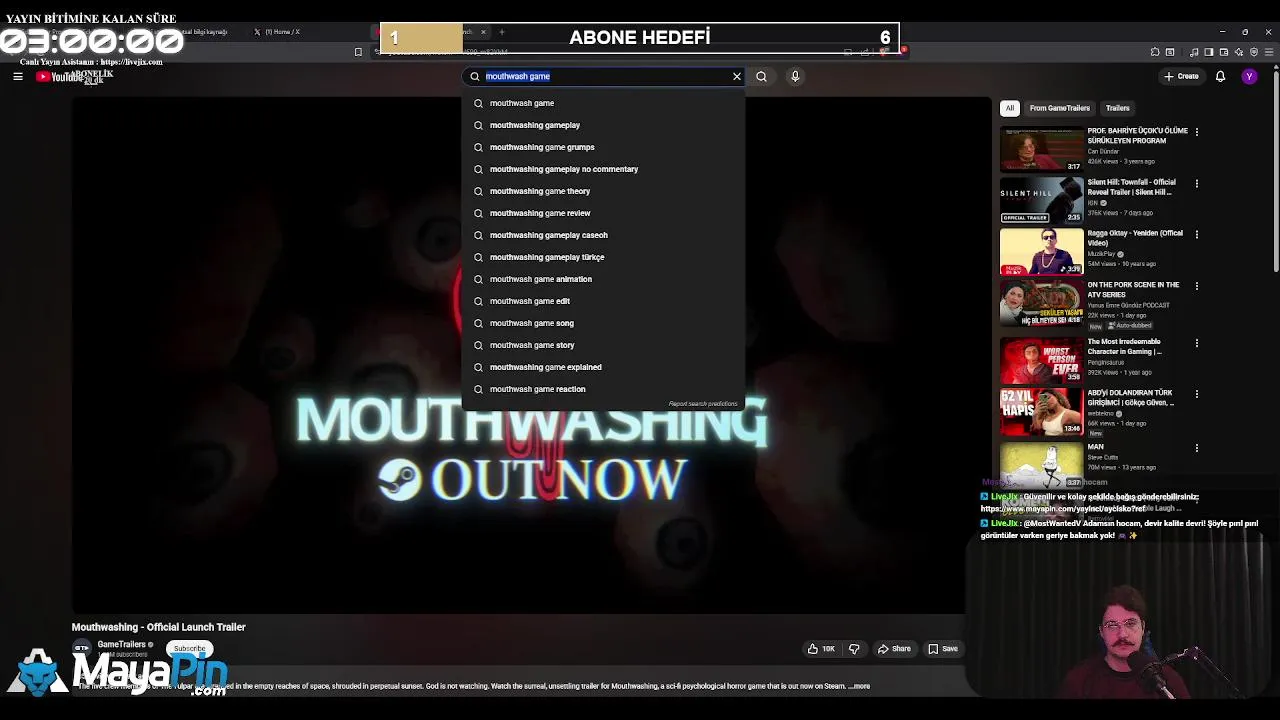This screenshot has height=720, width=1280.
Task: Save the video to a playlist
Action: coord(943,649)
